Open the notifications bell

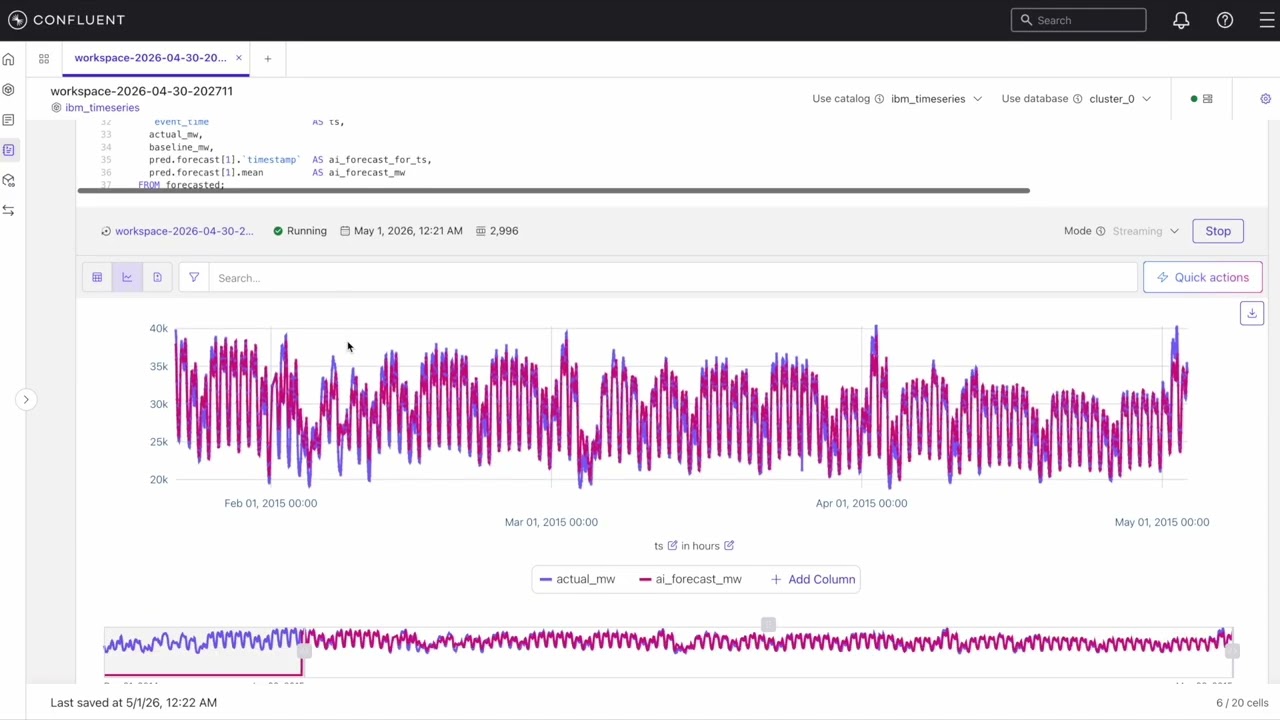(1181, 20)
